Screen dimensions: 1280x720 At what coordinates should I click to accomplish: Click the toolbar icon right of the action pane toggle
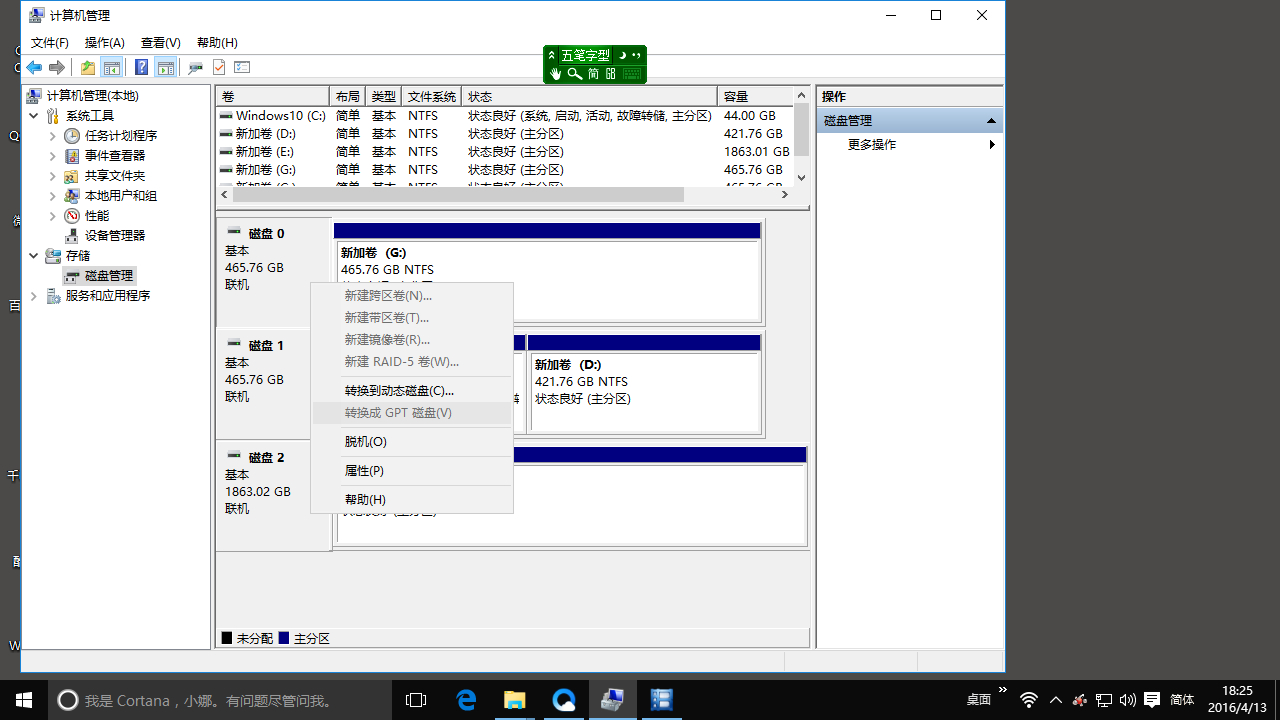[195, 68]
